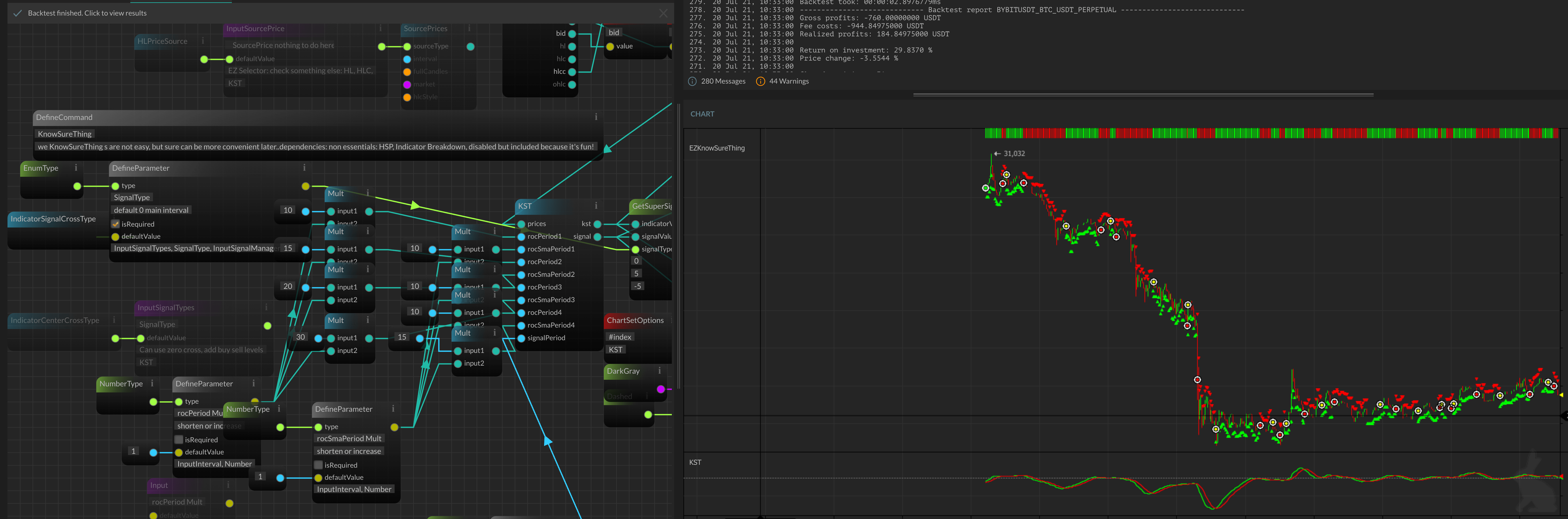Click the ChartSetOptions node header

637,320
